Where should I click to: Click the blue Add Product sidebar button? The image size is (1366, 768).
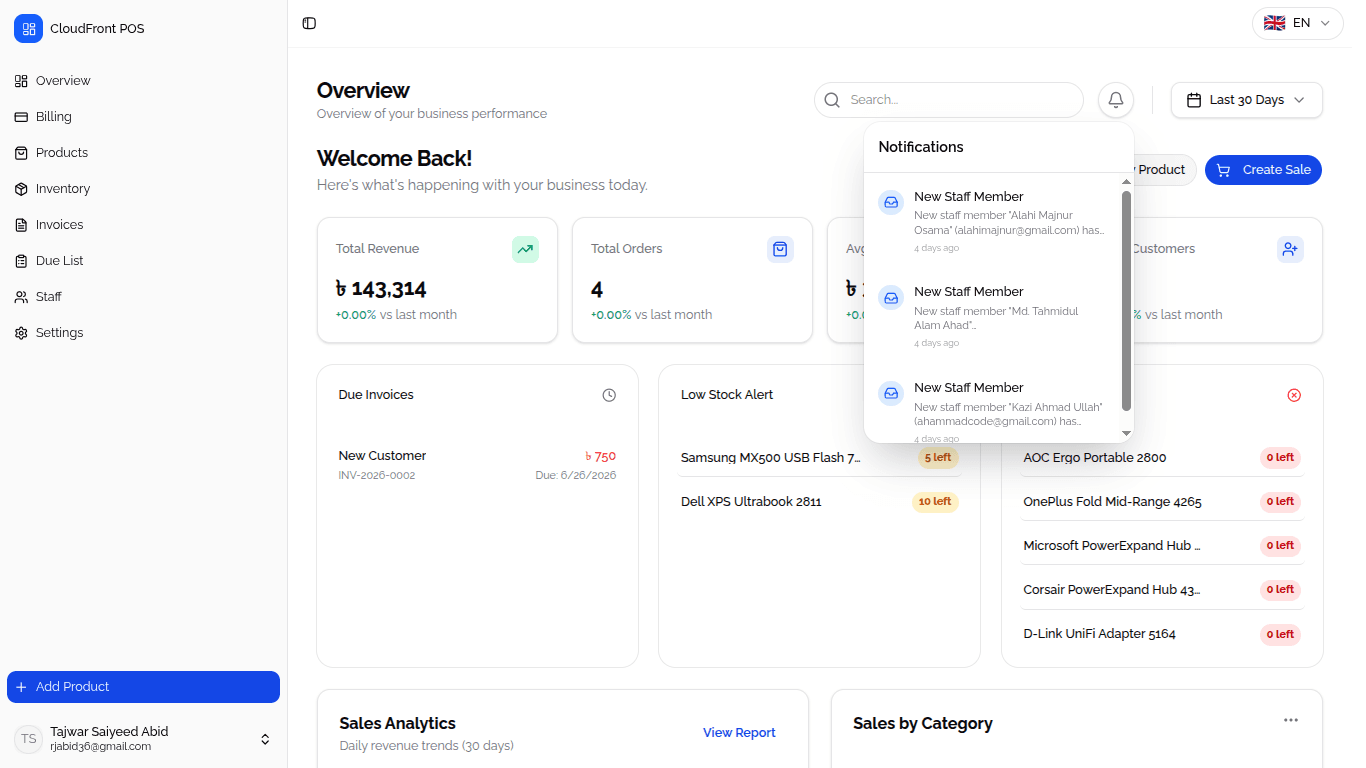[x=143, y=687]
